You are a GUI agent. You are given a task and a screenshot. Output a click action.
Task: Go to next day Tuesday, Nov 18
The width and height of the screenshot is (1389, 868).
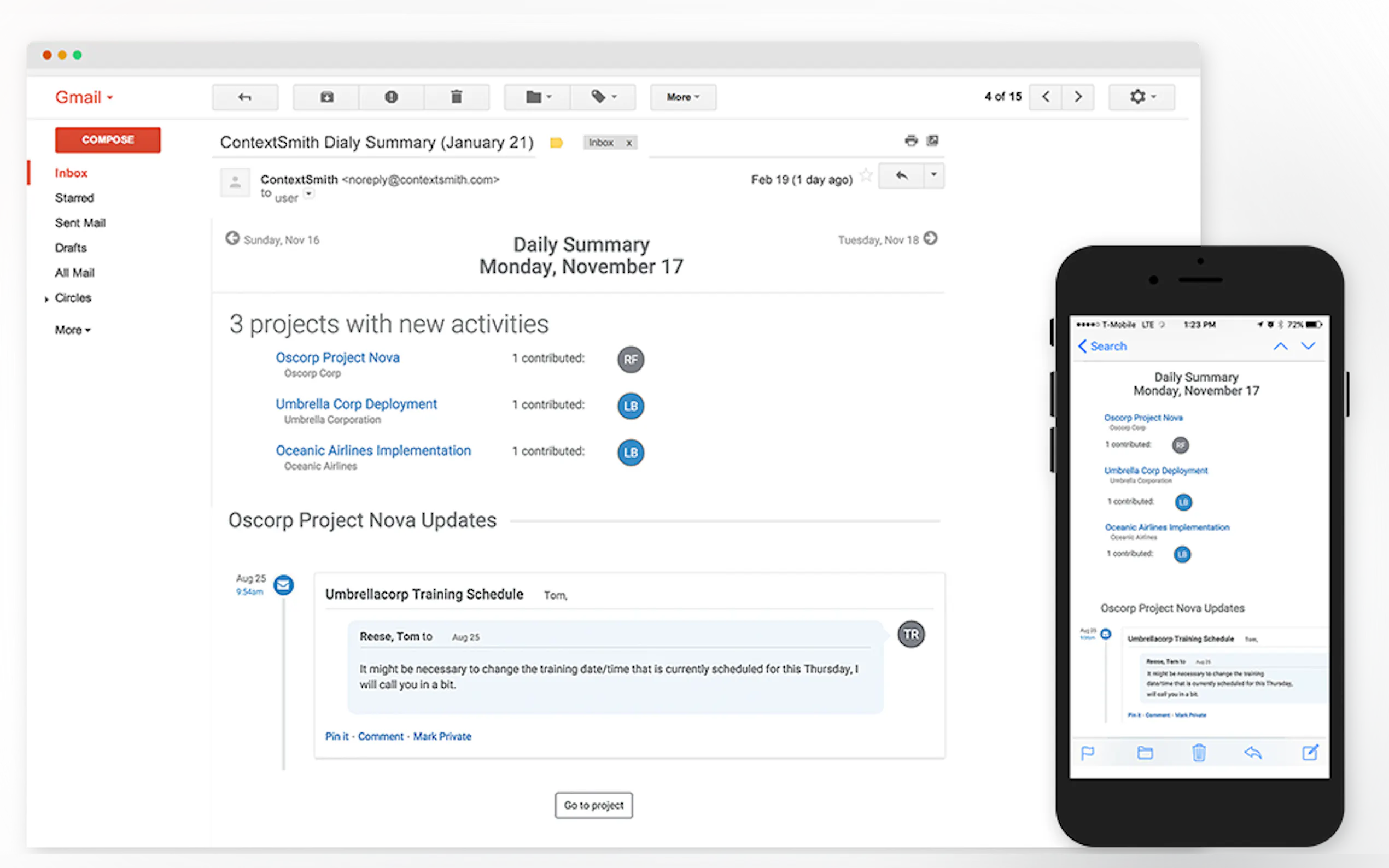[x=931, y=238]
